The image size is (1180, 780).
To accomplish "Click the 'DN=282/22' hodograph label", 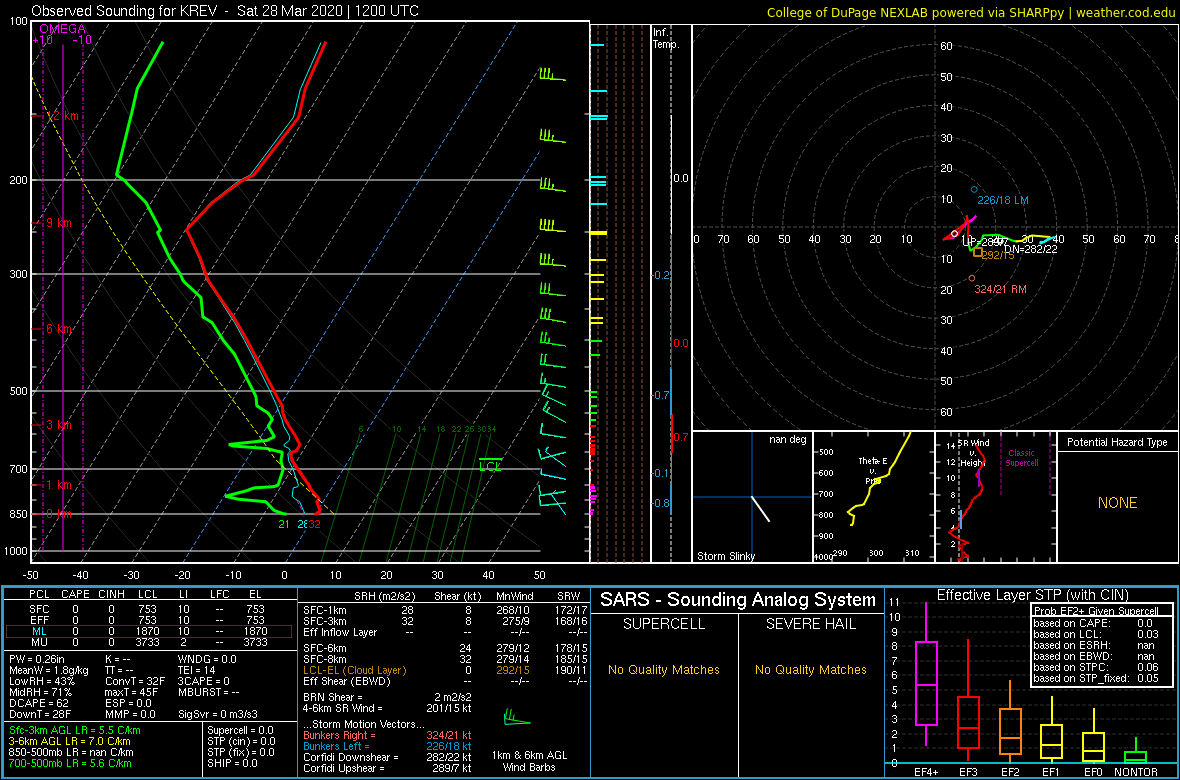I will (1031, 249).
